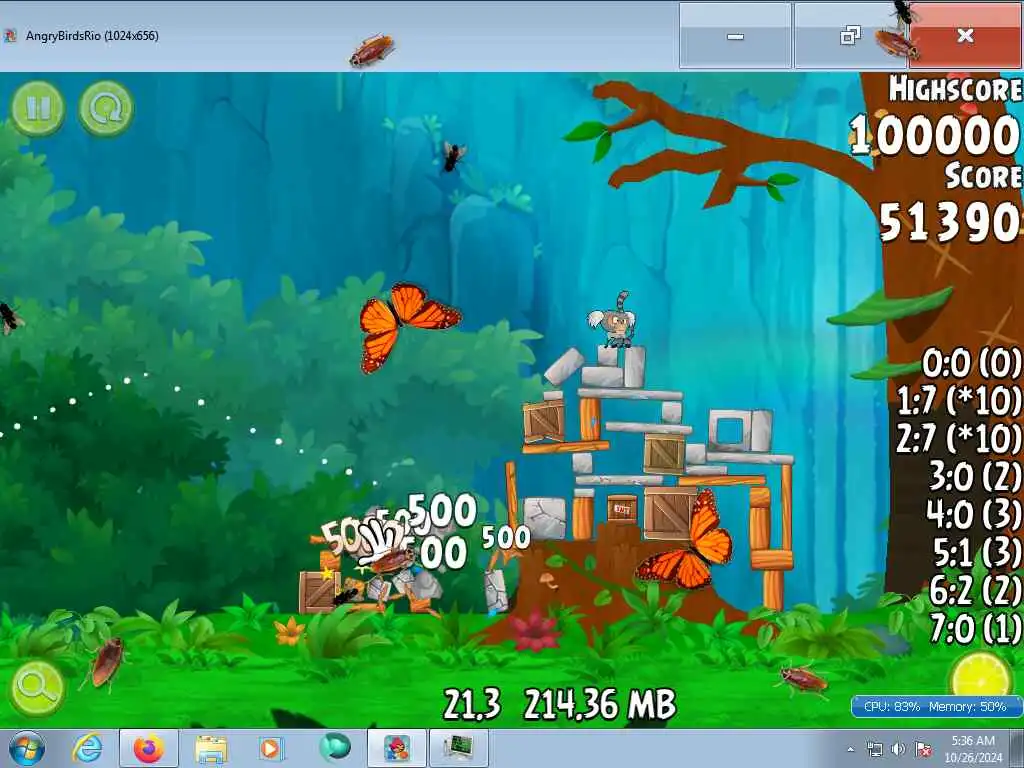Open the volume speaker tray icon
Viewport: 1024px width, 768px height.
[x=899, y=749]
